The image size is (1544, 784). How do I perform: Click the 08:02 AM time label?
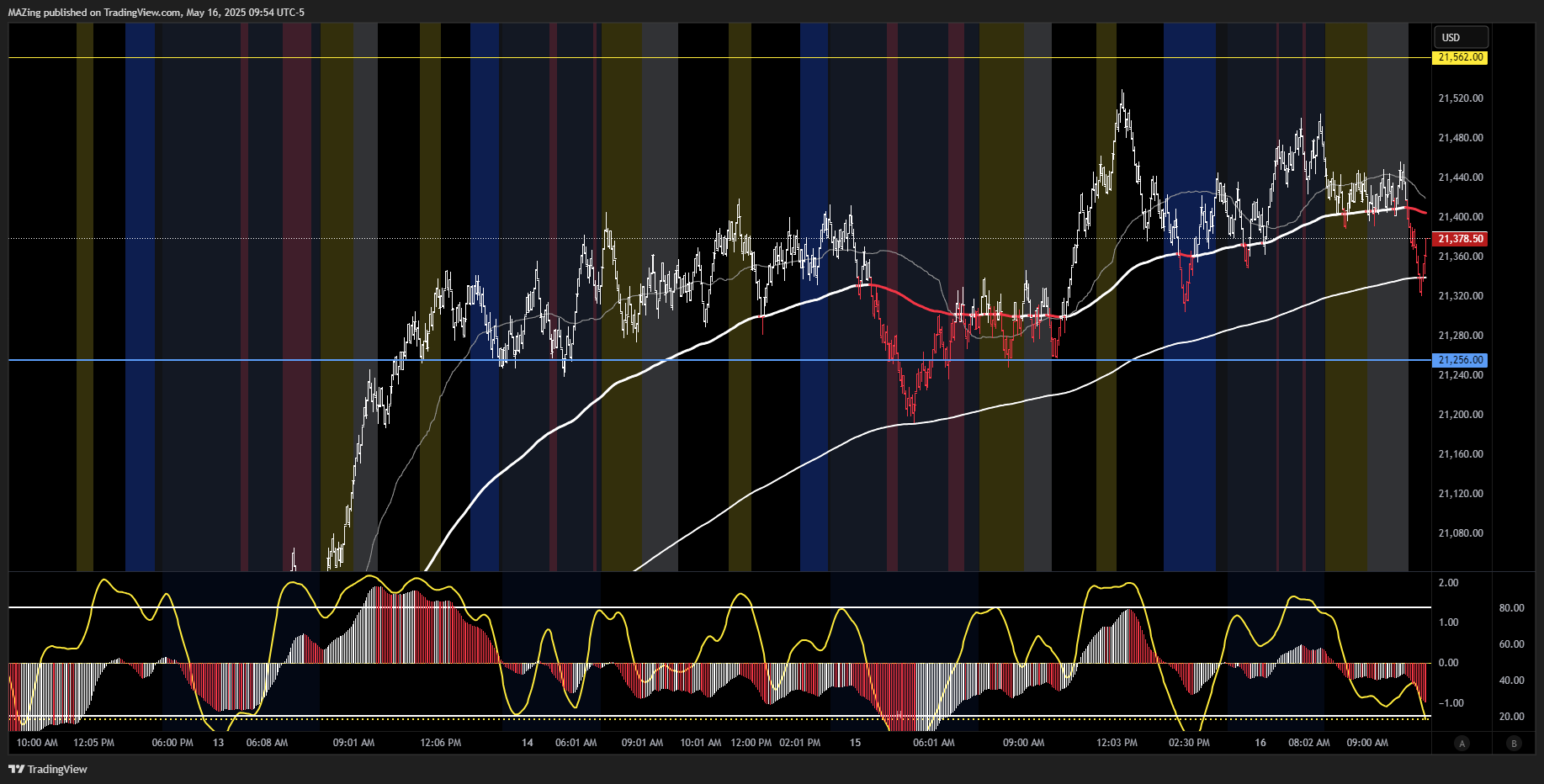click(x=1309, y=743)
